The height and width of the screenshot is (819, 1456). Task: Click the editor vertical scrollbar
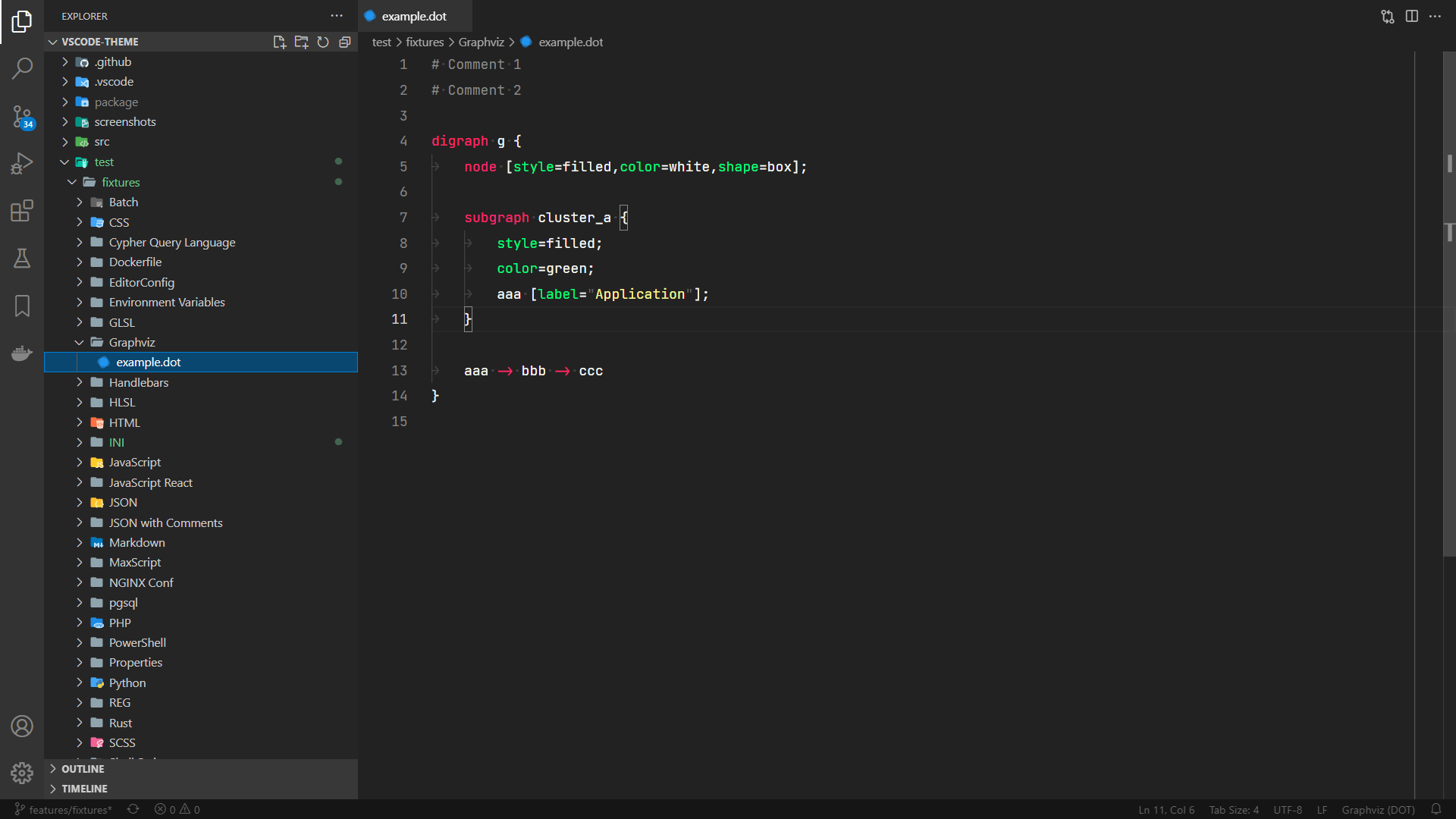click(1448, 303)
